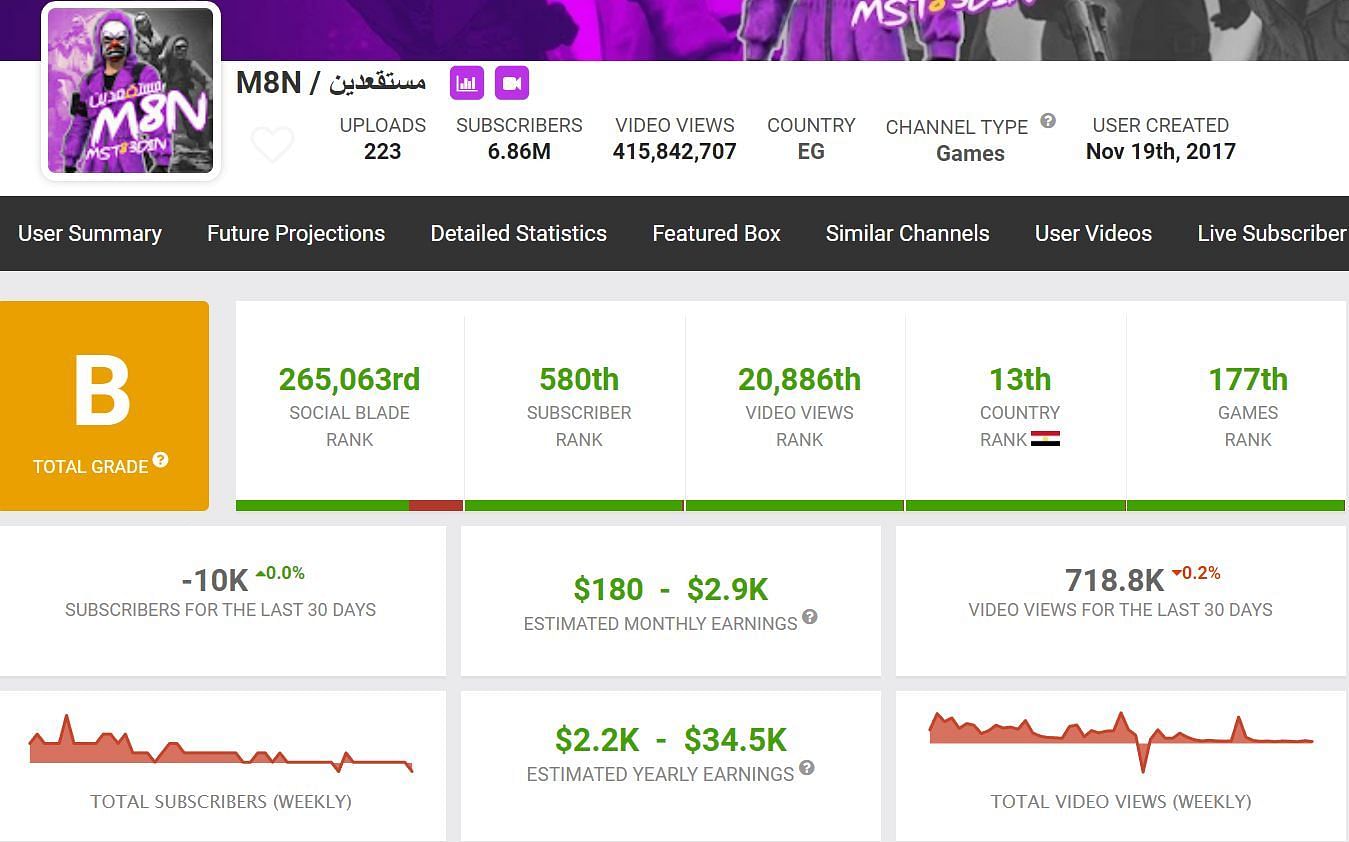Click the purple bar-chart statistics icon
This screenshot has height=842, width=1349.
coord(467,83)
